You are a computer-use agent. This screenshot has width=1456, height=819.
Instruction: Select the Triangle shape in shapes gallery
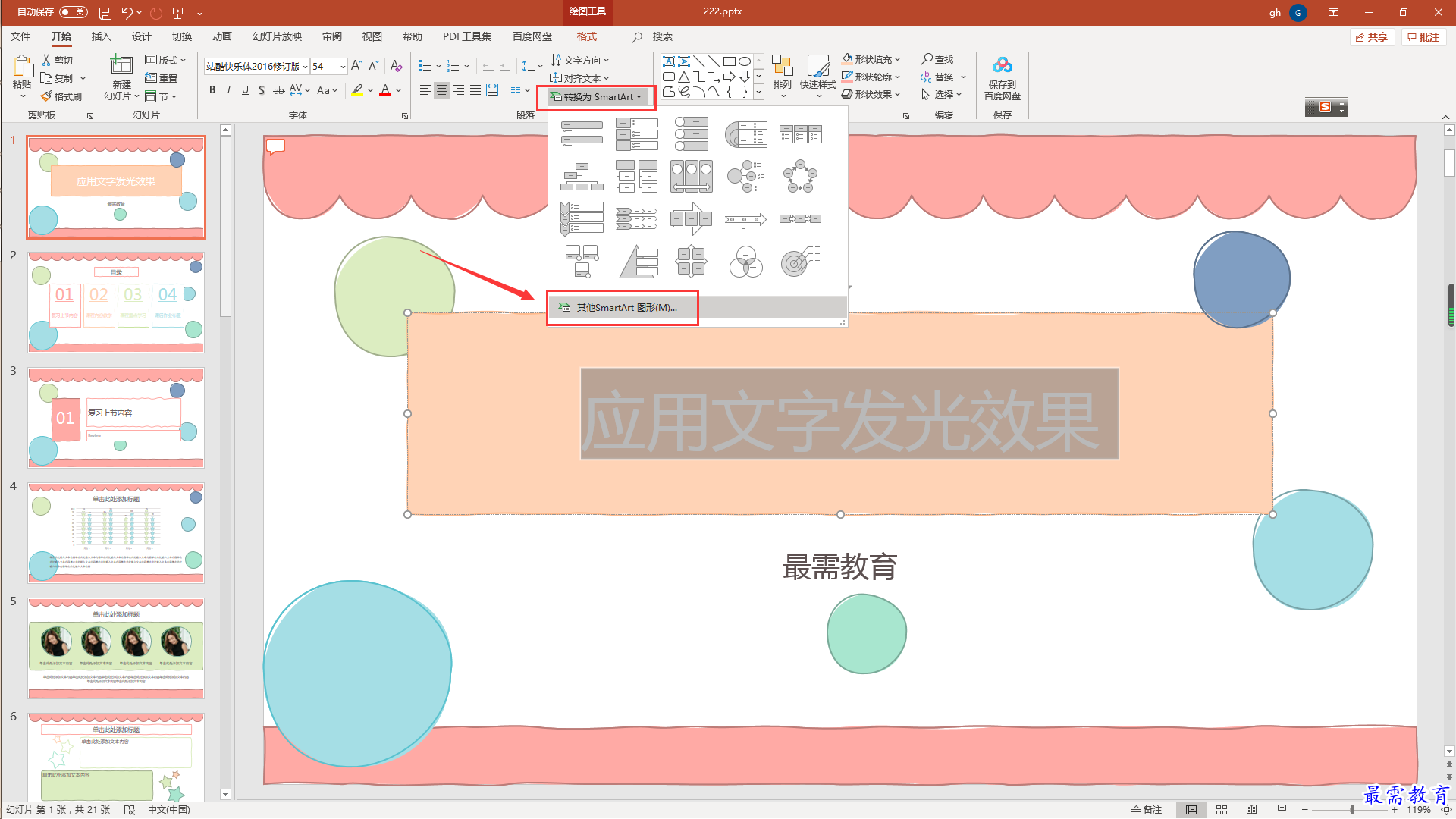[x=684, y=77]
